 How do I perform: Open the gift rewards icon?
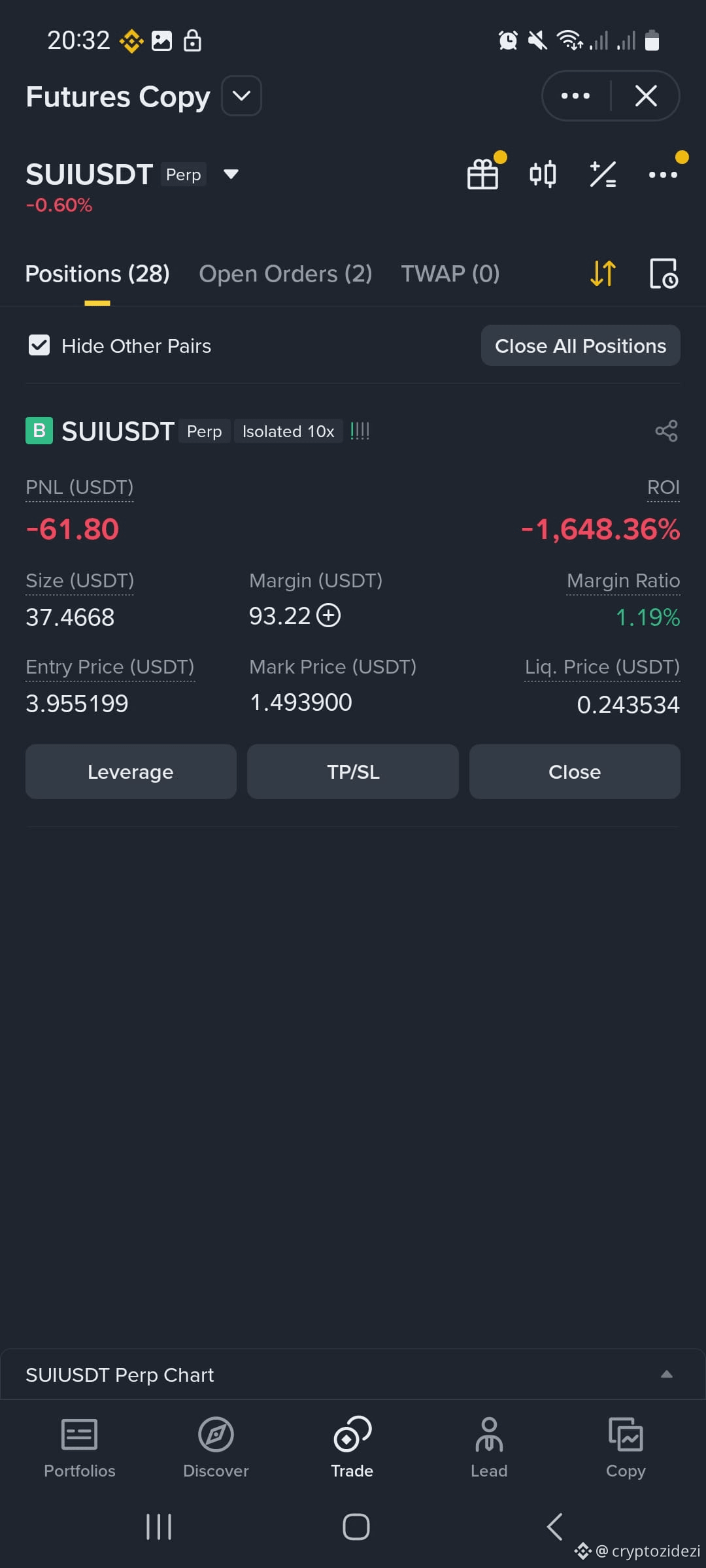(x=483, y=174)
